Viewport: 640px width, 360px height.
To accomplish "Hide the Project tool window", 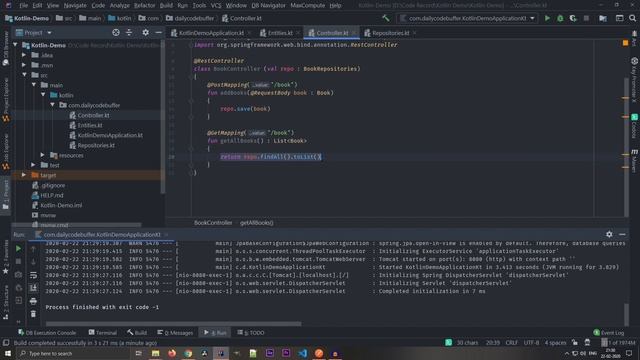I will 158,33.
